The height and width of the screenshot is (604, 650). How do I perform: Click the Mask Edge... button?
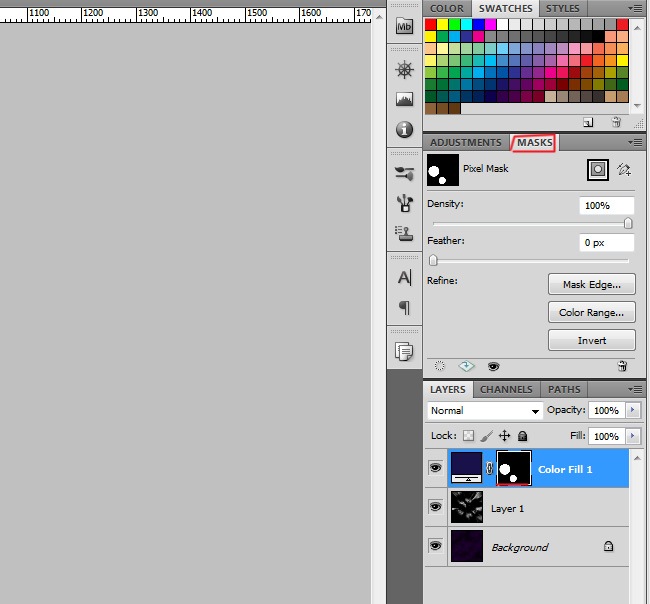coord(592,285)
